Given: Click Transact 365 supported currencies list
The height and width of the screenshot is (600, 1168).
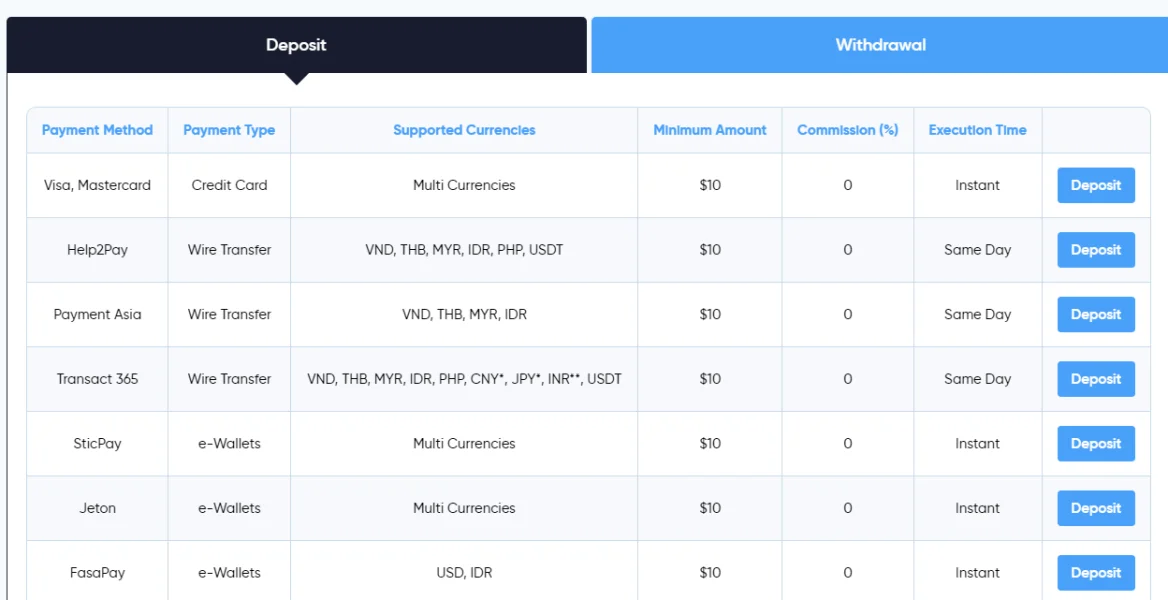Looking at the screenshot, I should click(x=464, y=379).
